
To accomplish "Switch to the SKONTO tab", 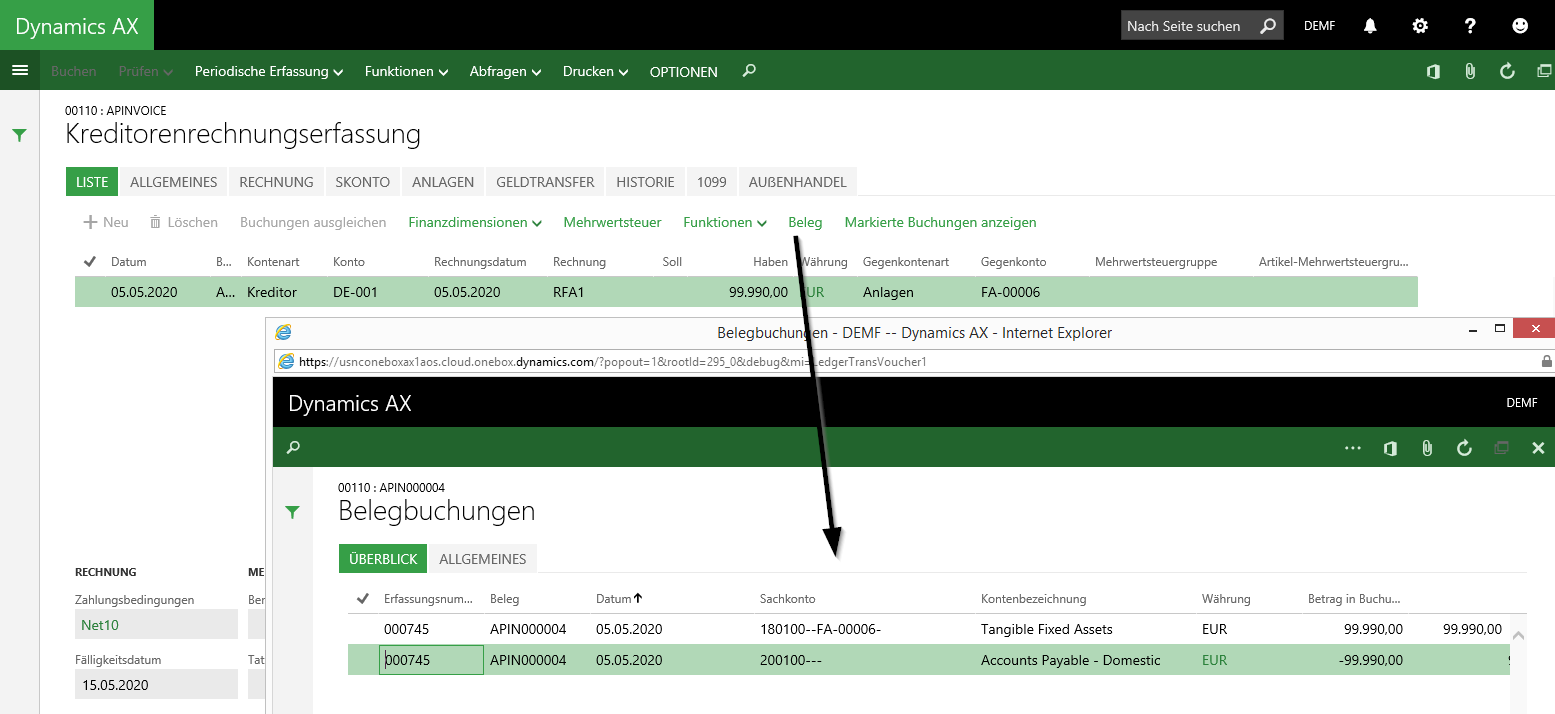I will (x=363, y=182).
